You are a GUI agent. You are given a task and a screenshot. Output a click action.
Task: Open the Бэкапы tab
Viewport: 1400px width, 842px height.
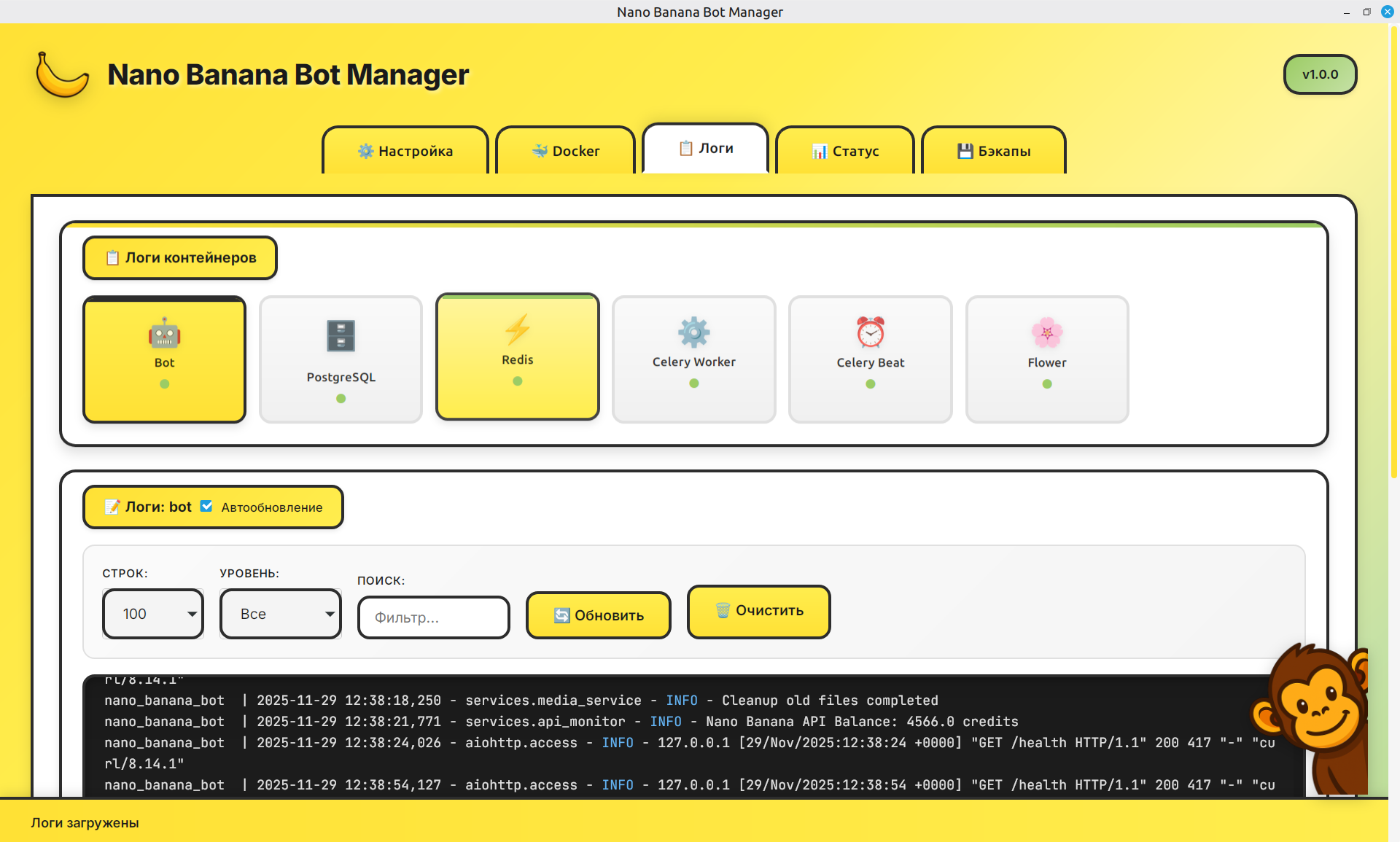(x=993, y=151)
